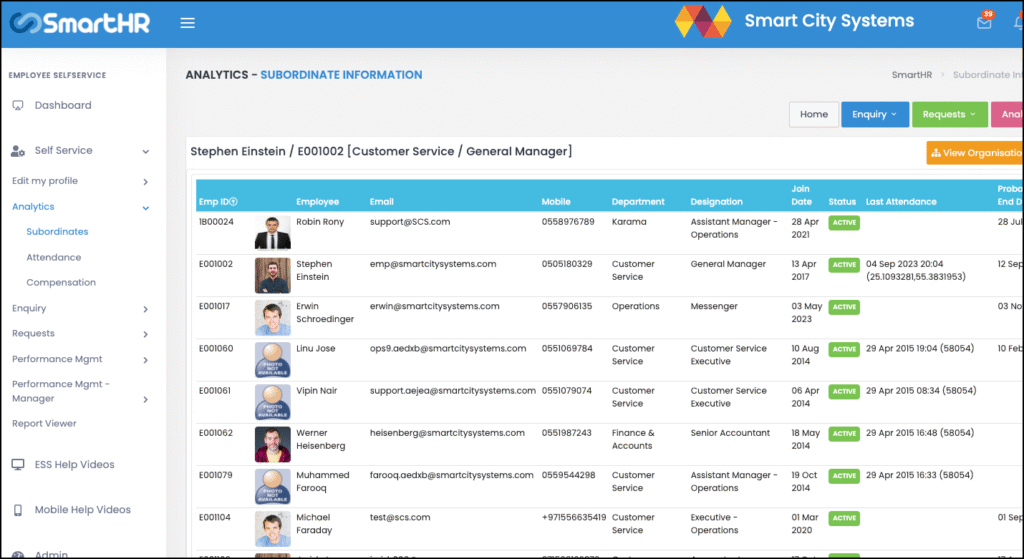Click the Home button

[x=814, y=114]
